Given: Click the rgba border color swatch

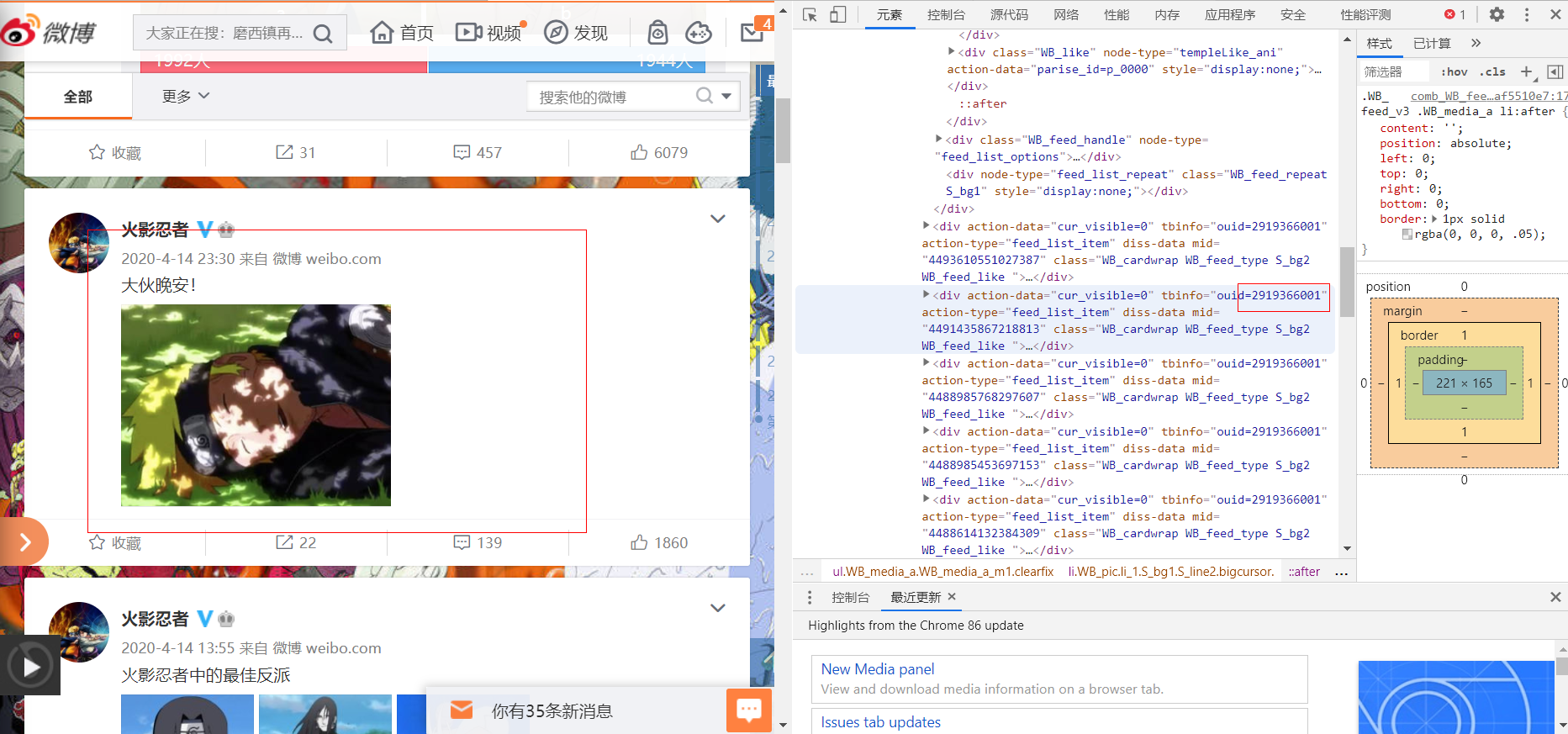Looking at the screenshot, I should tap(1407, 234).
